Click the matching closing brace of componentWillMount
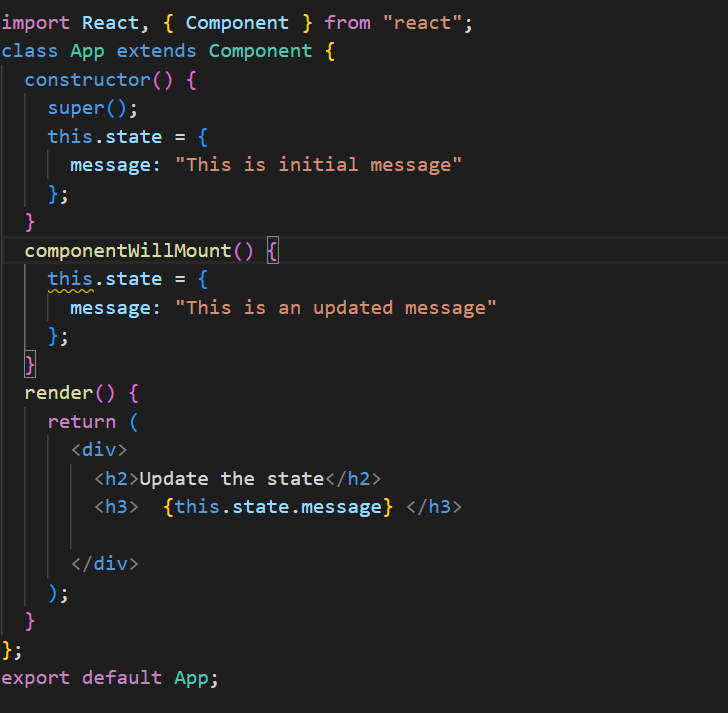Image resolution: width=728 pixels, height=713 pixels. click(x=30, y=364)
